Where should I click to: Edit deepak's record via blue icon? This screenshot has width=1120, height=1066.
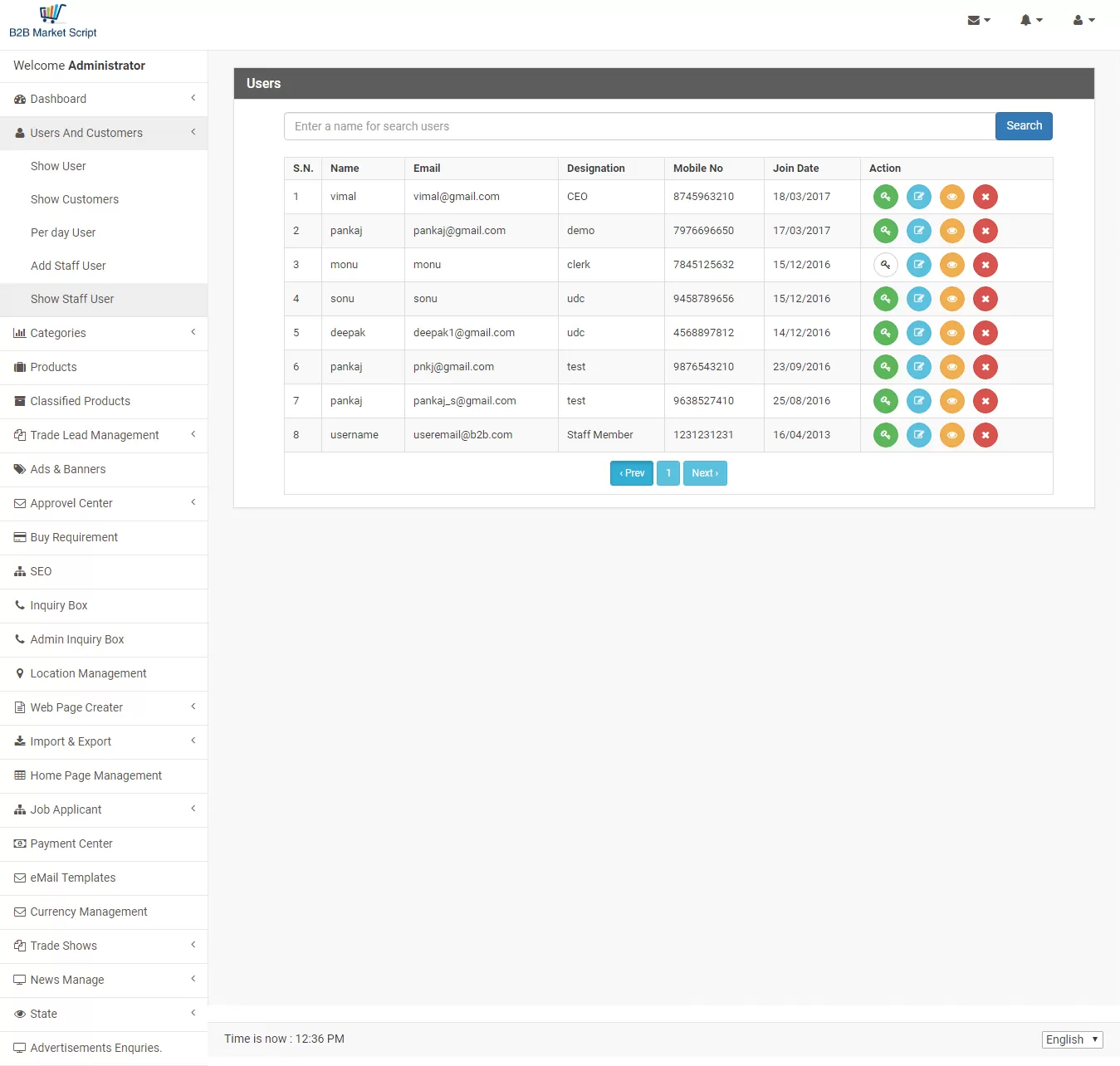pyautogui.click(x=919, y=333)
